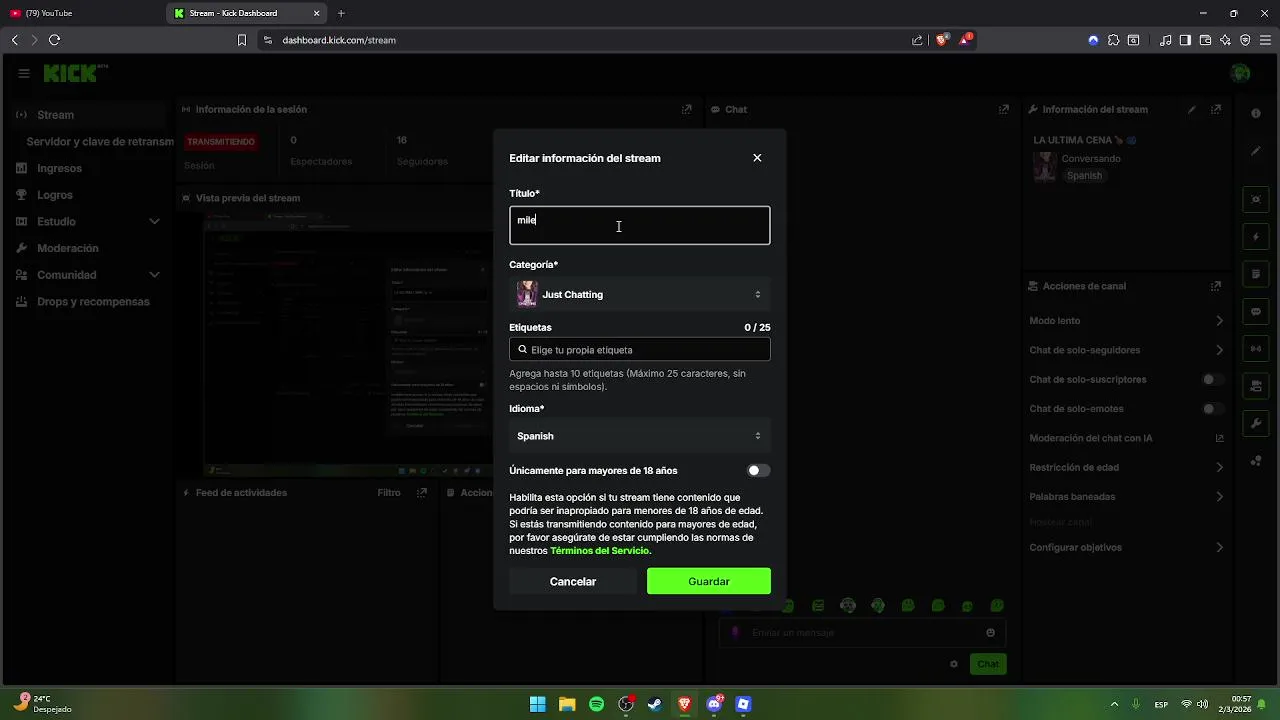The height and width of the screenshot is (720, 1280).
Task: Open Logros in the sidebar
Action: pyautogui.click(x=55, y=195)
